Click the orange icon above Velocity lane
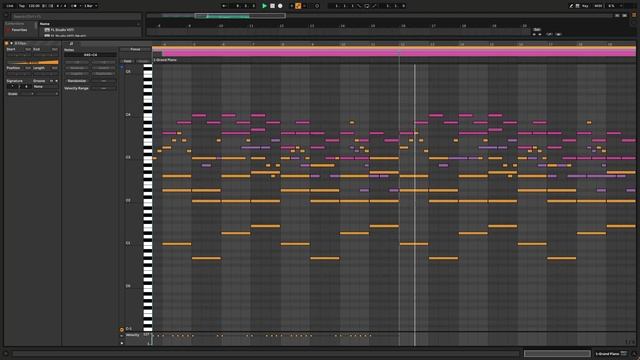Image resolution: width=640 pixels, height=360 pixels. pos(121,329)
